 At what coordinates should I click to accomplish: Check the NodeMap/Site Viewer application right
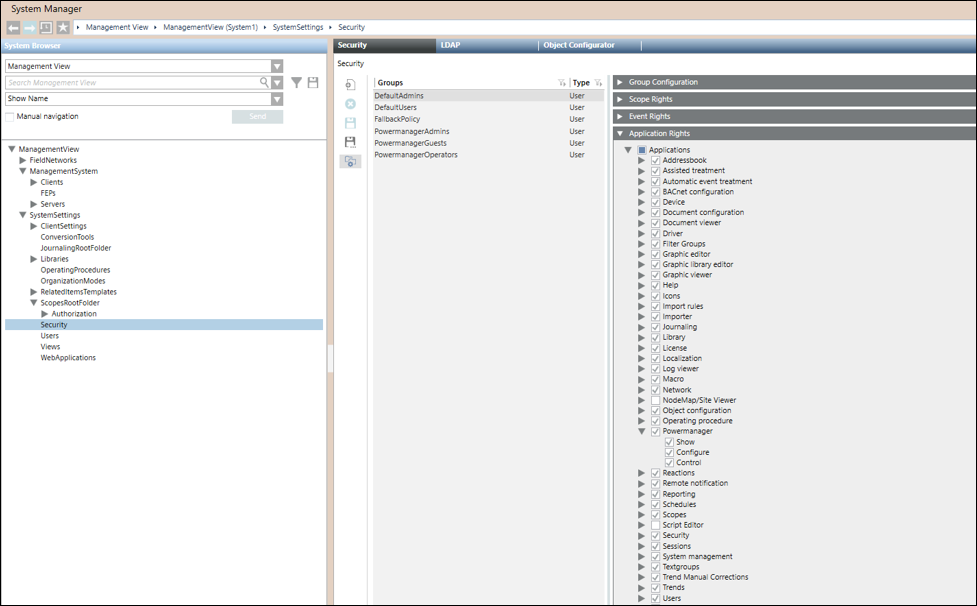point(656,400)
